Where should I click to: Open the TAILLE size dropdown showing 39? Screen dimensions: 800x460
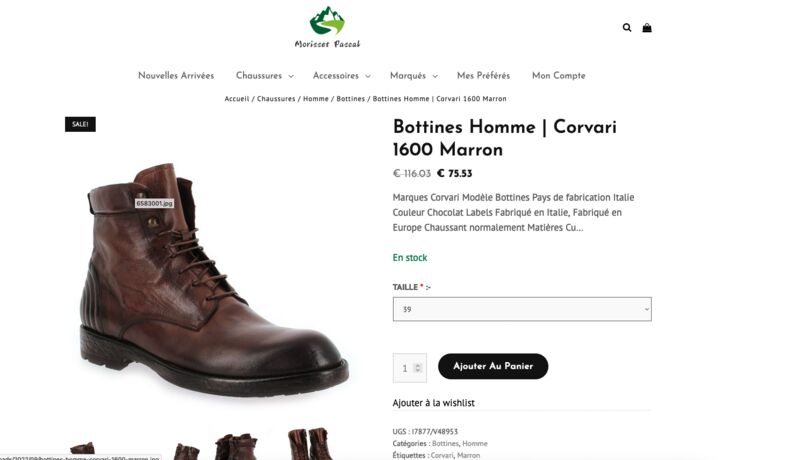coord(522,309)
